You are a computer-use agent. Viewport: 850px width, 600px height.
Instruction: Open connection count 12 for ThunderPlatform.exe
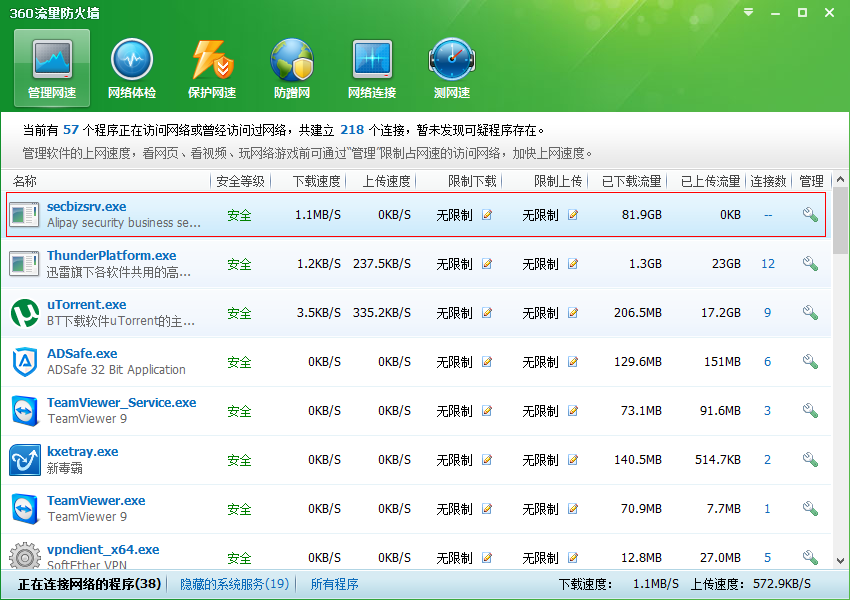click(768, 264)
